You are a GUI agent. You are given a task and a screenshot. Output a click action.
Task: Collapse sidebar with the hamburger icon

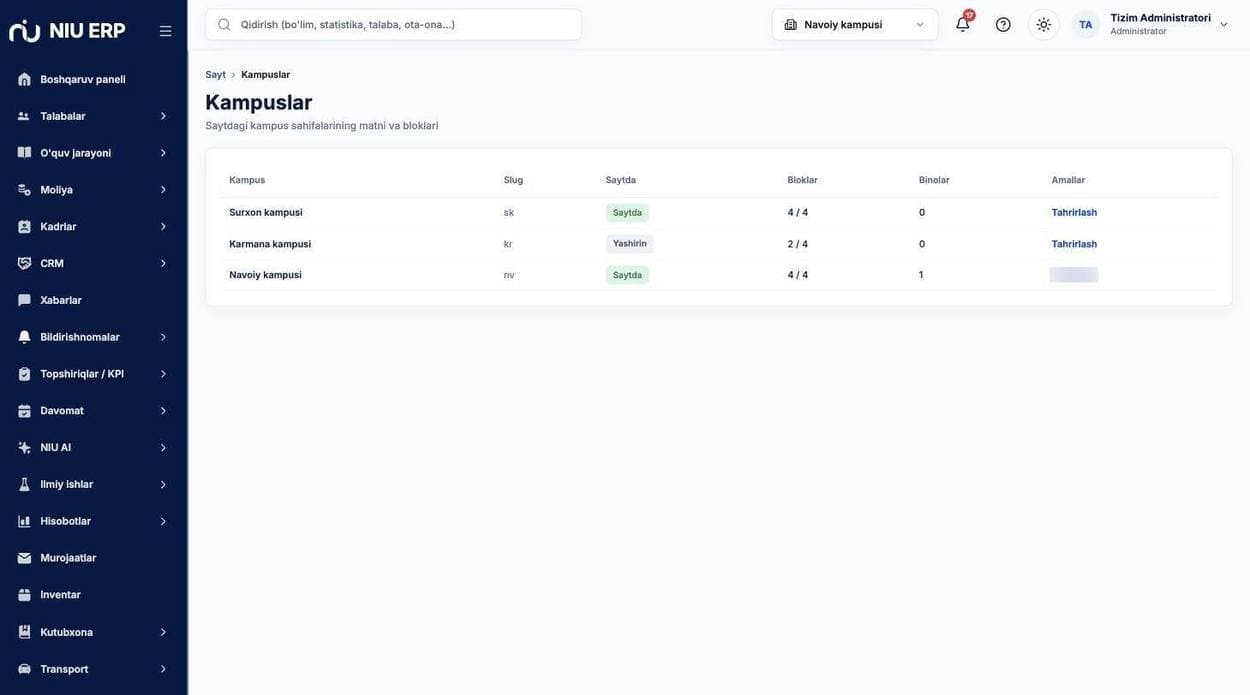tap(166, 31)
